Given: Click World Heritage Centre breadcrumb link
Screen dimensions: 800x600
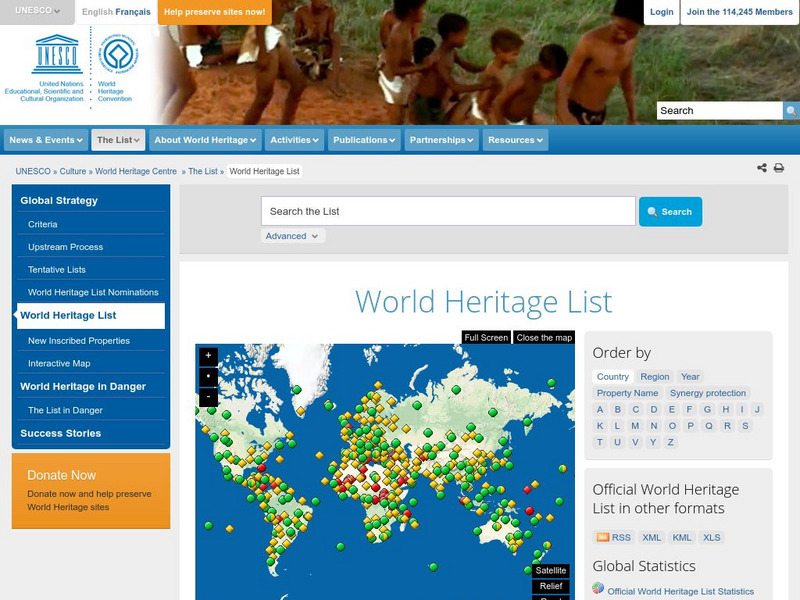Looking at the screenshot, I should 136,171.
